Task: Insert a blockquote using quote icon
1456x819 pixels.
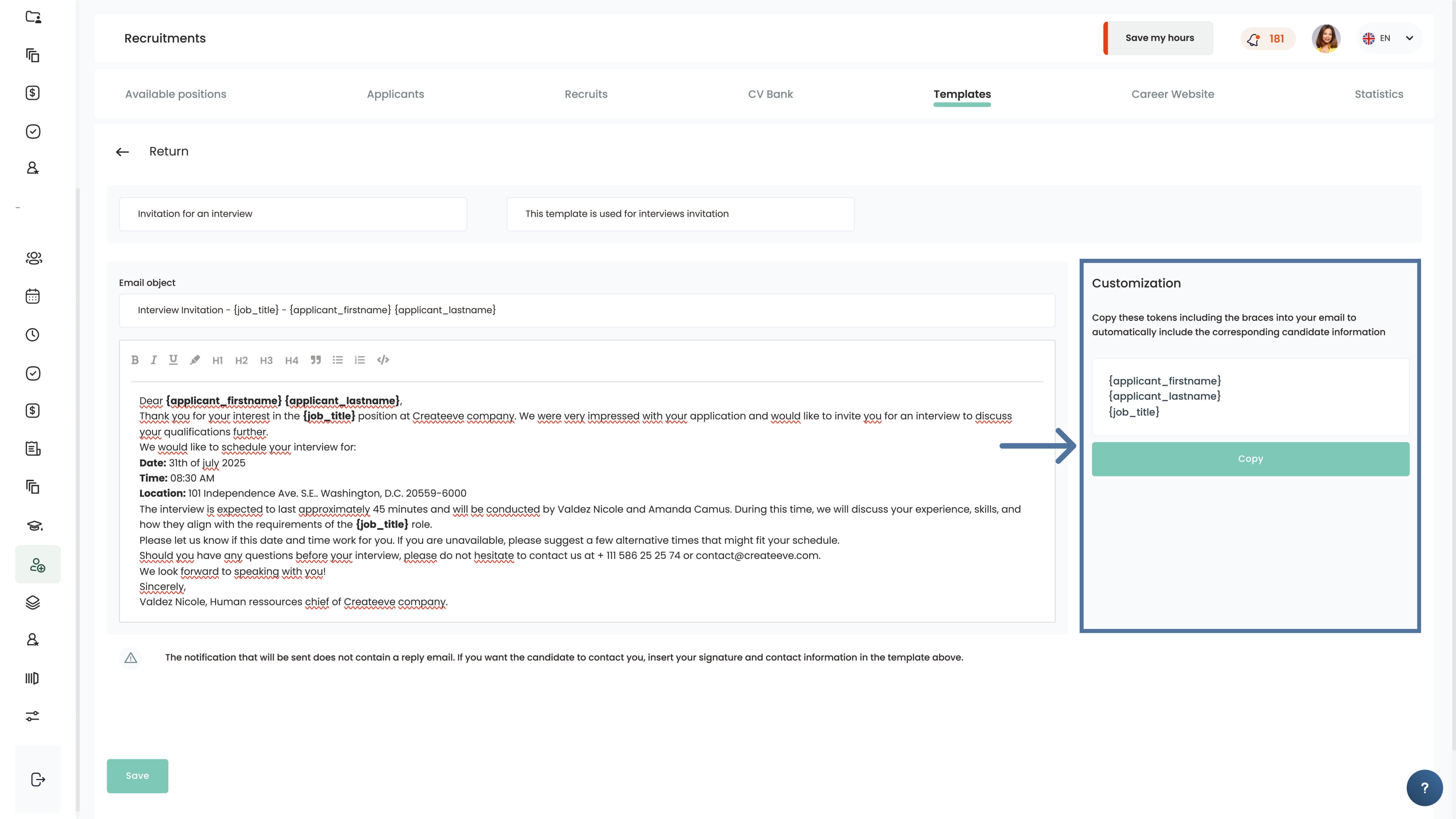Action: [316, 360]
